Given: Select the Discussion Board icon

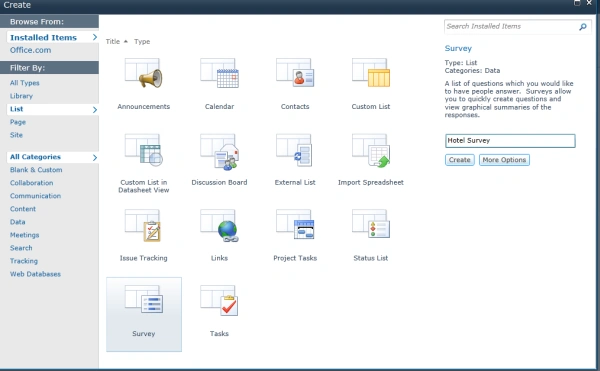Looking at the screenshot, I should point(219,151).
